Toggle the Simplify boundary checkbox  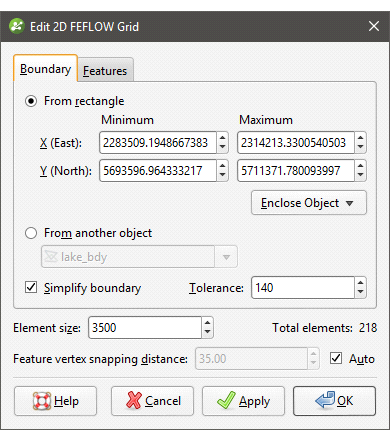point(31,287)
